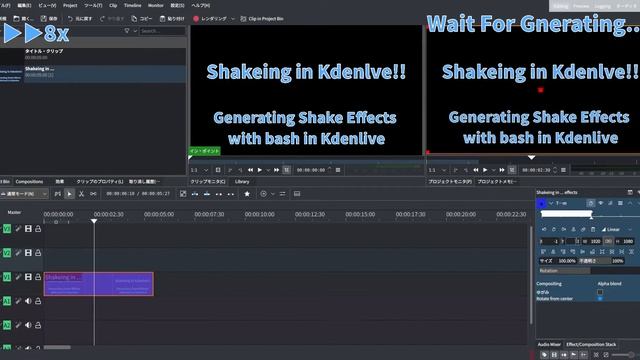This screenshot has height=360, width=640.
Task: Click the insert clip zone icon in timeline
Action: point(195,194)
